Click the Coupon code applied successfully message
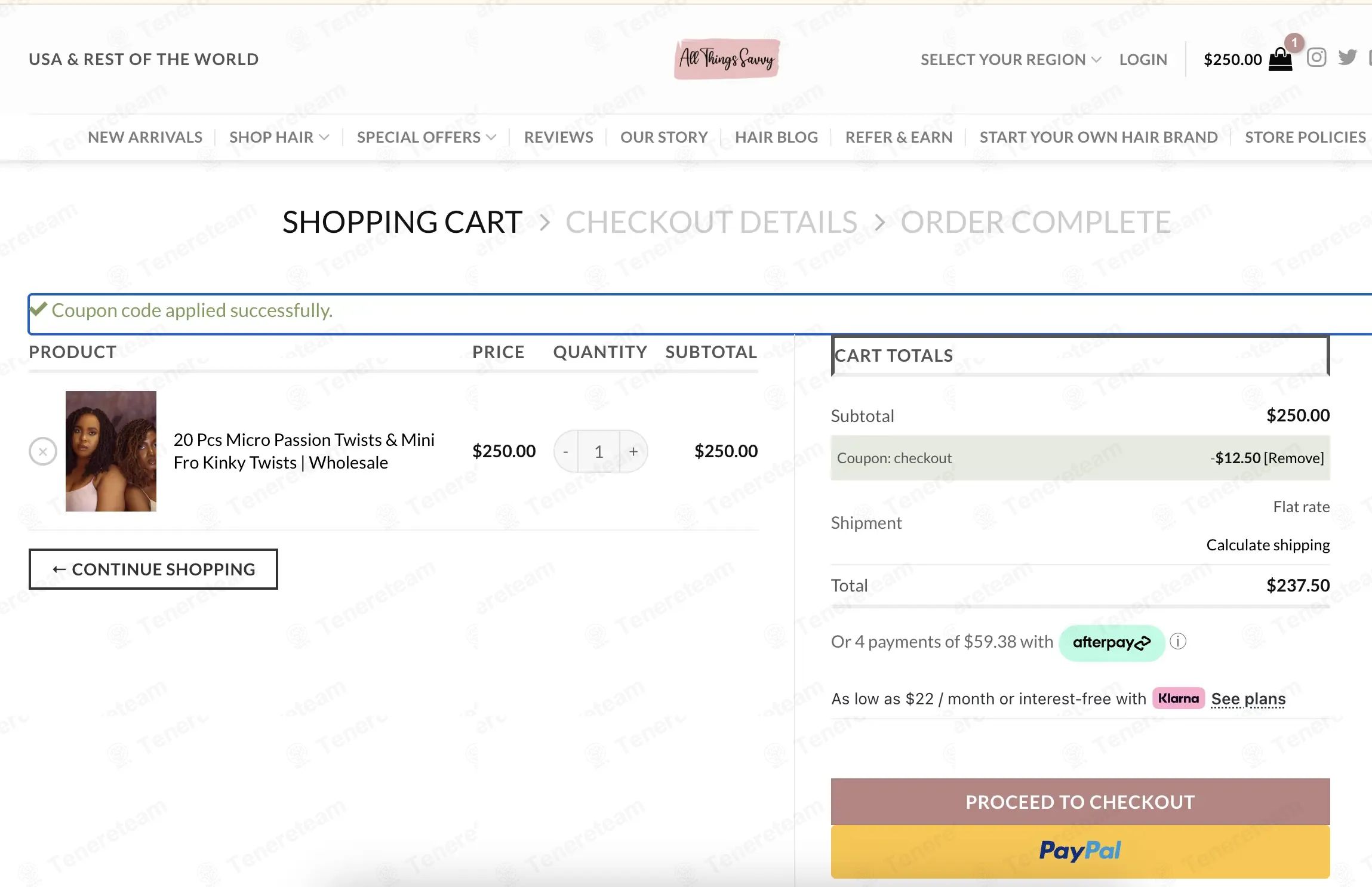1372x887 pixels. 192,310
